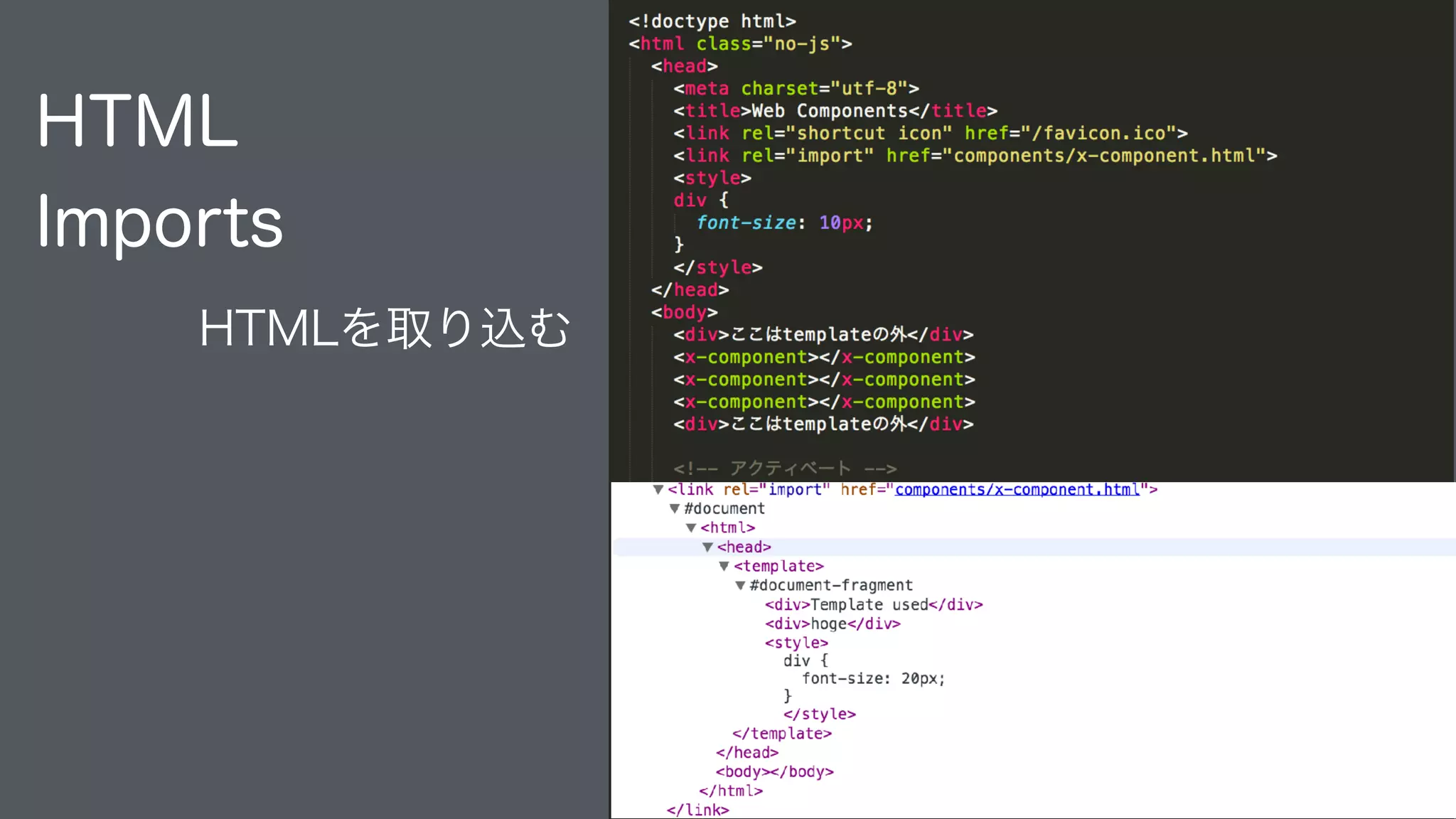The width and height of the screenshot is (1456, 819).
Task: Click the first x-component tag line
Action: pyautogui.click(x=824, y=358)
